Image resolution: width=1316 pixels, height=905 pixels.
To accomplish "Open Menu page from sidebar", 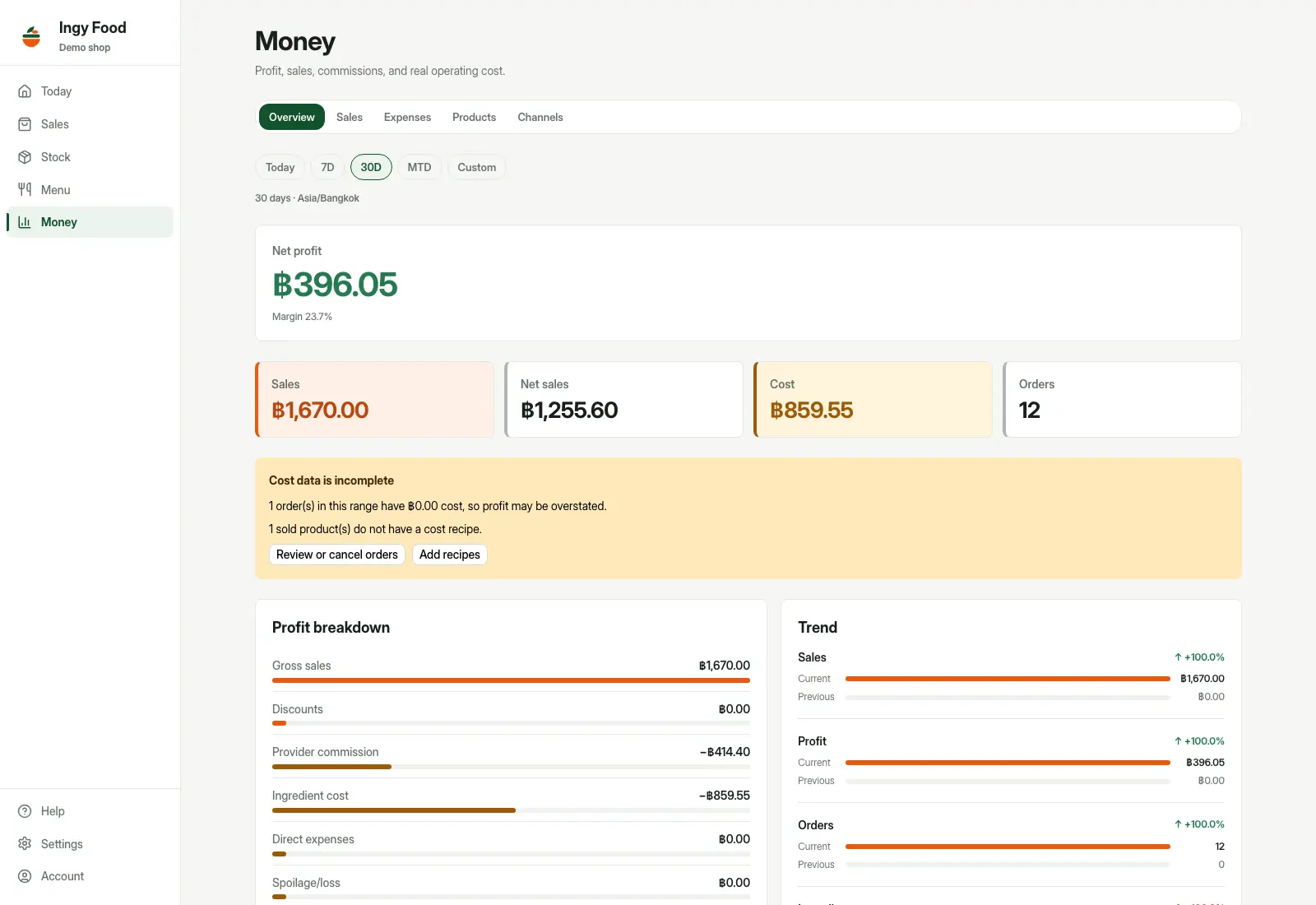I will pos(90,190).
